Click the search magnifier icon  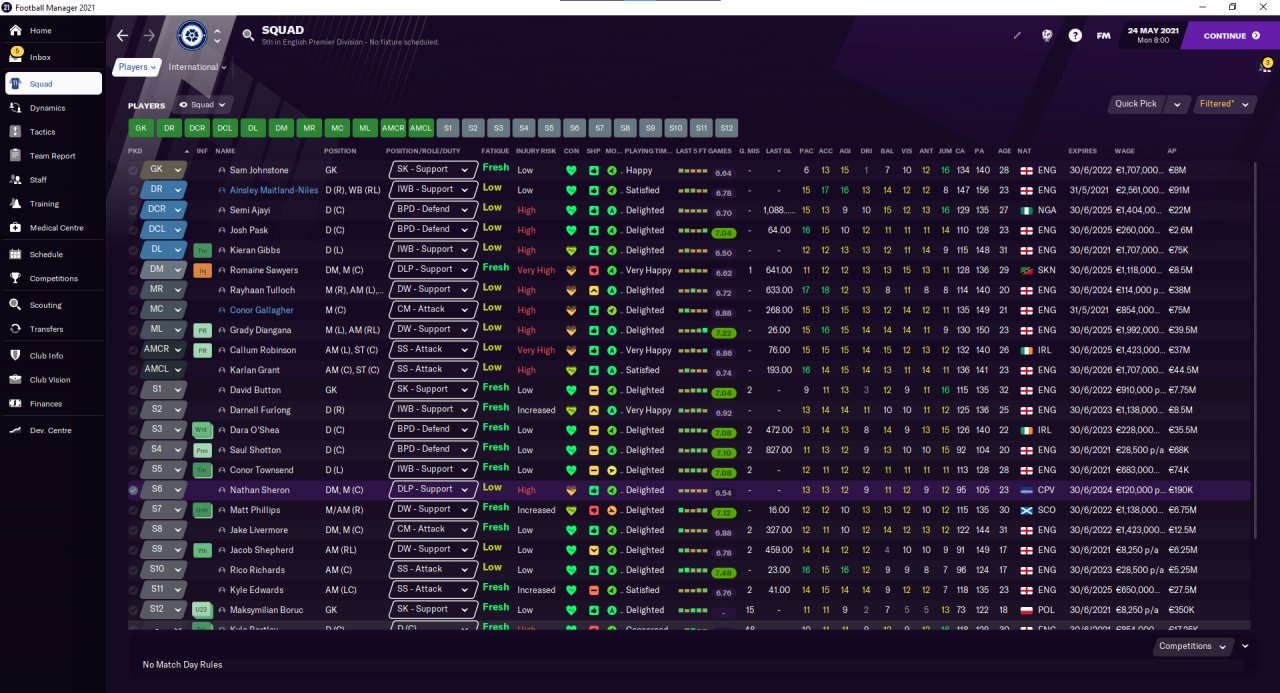[x=248, y=35]
